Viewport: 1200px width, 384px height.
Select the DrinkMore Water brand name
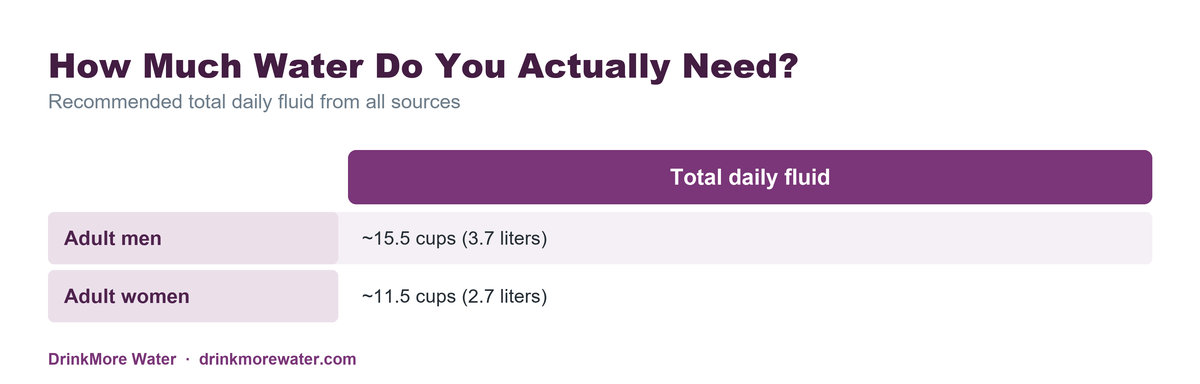112,359
